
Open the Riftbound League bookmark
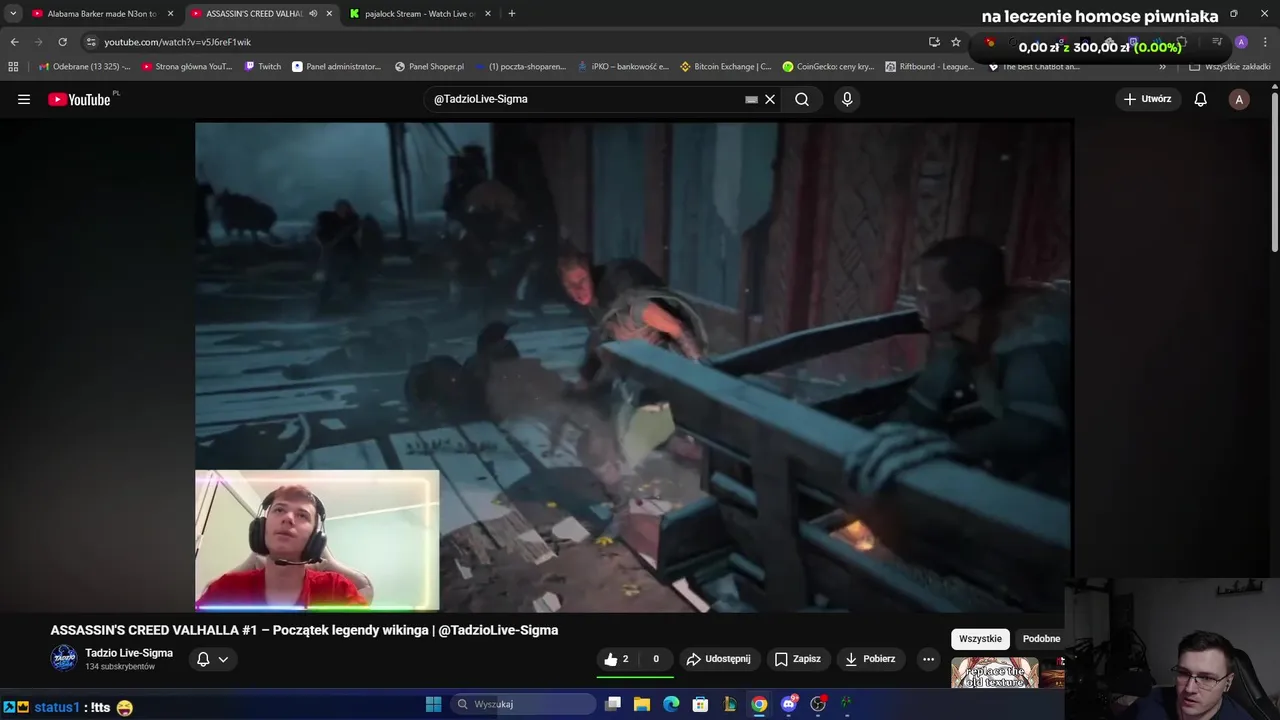click(x=929, y=67)
